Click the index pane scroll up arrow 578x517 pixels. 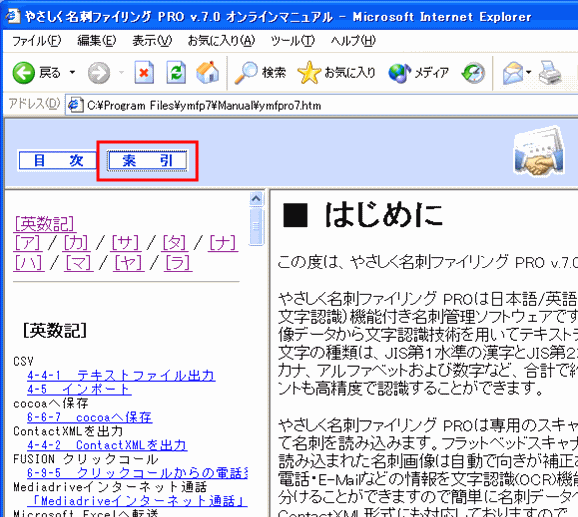256,199
